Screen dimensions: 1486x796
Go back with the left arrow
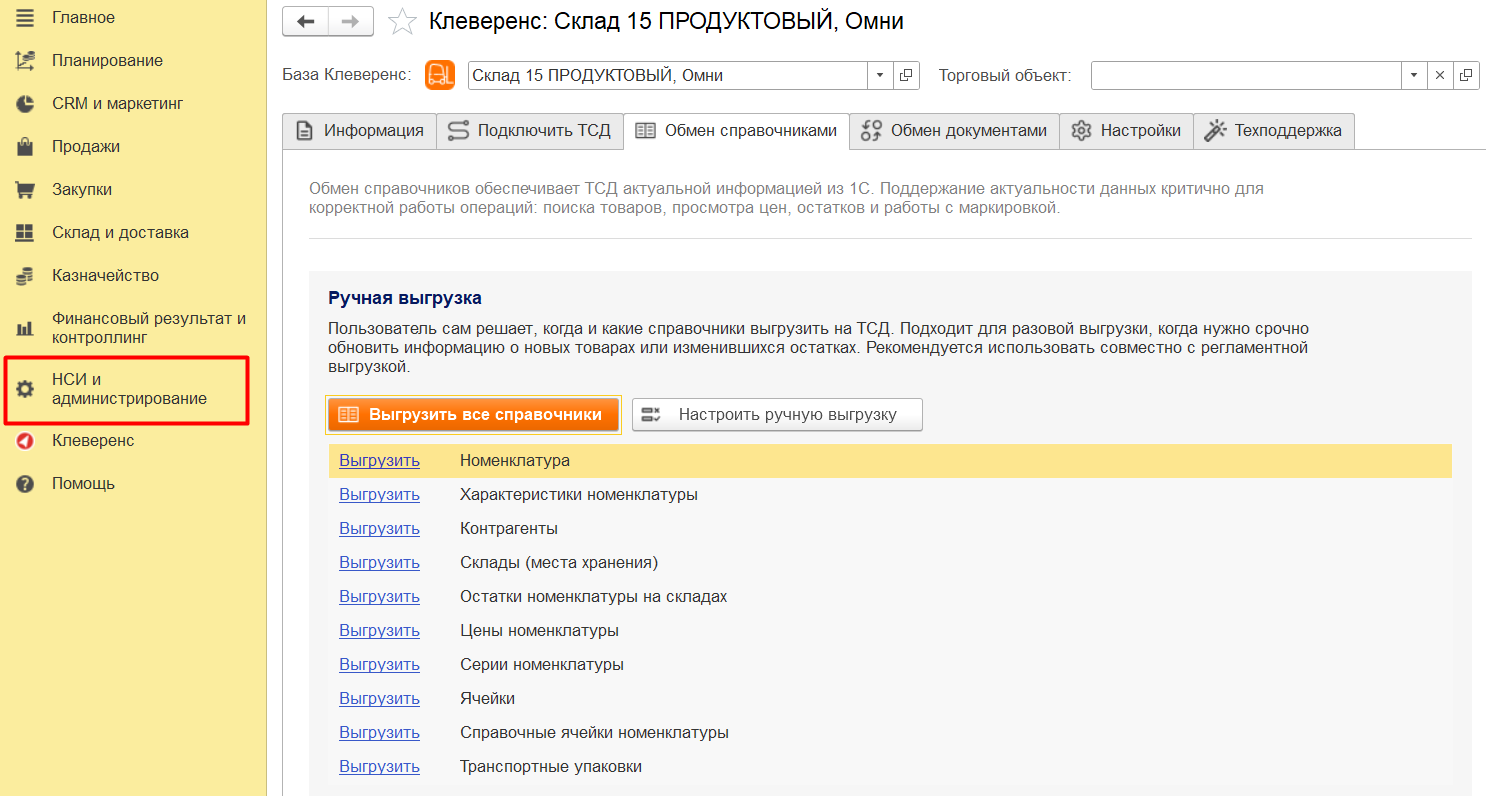click(306, 21)
